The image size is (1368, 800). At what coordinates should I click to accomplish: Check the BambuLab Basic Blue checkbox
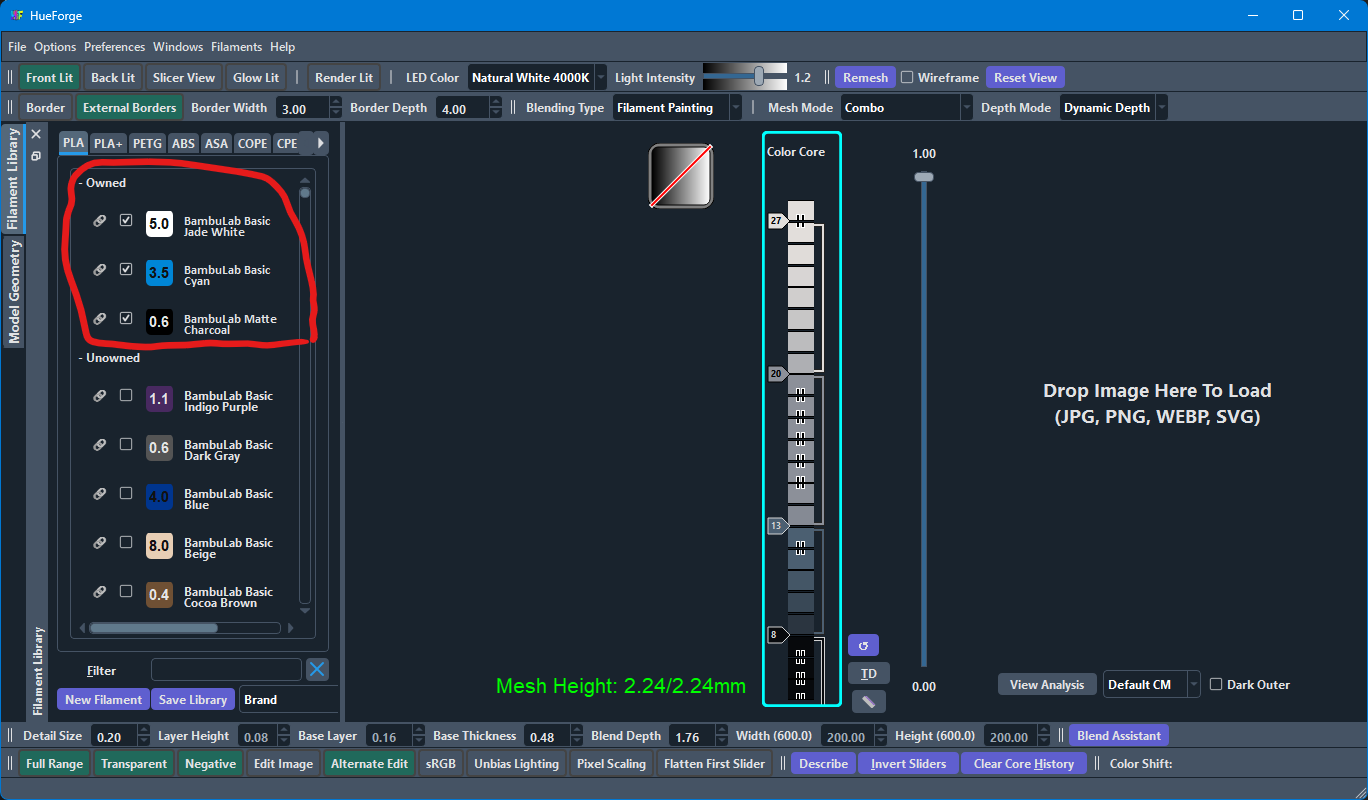126,493
